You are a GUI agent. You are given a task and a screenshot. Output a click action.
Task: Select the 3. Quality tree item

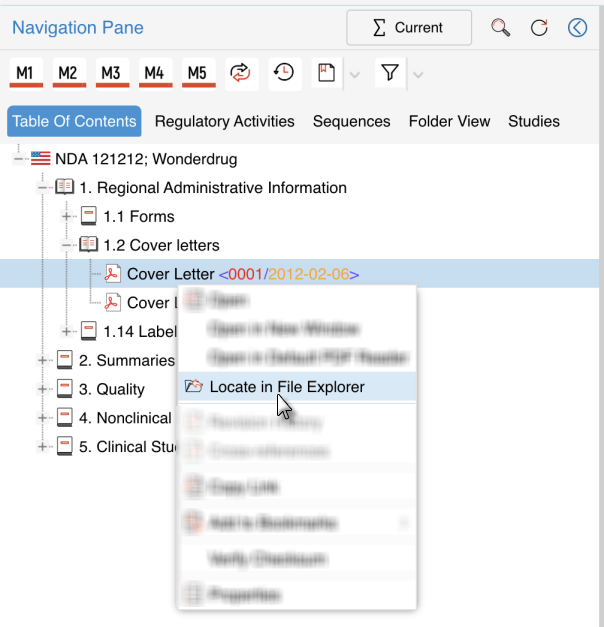coord(111,389)
